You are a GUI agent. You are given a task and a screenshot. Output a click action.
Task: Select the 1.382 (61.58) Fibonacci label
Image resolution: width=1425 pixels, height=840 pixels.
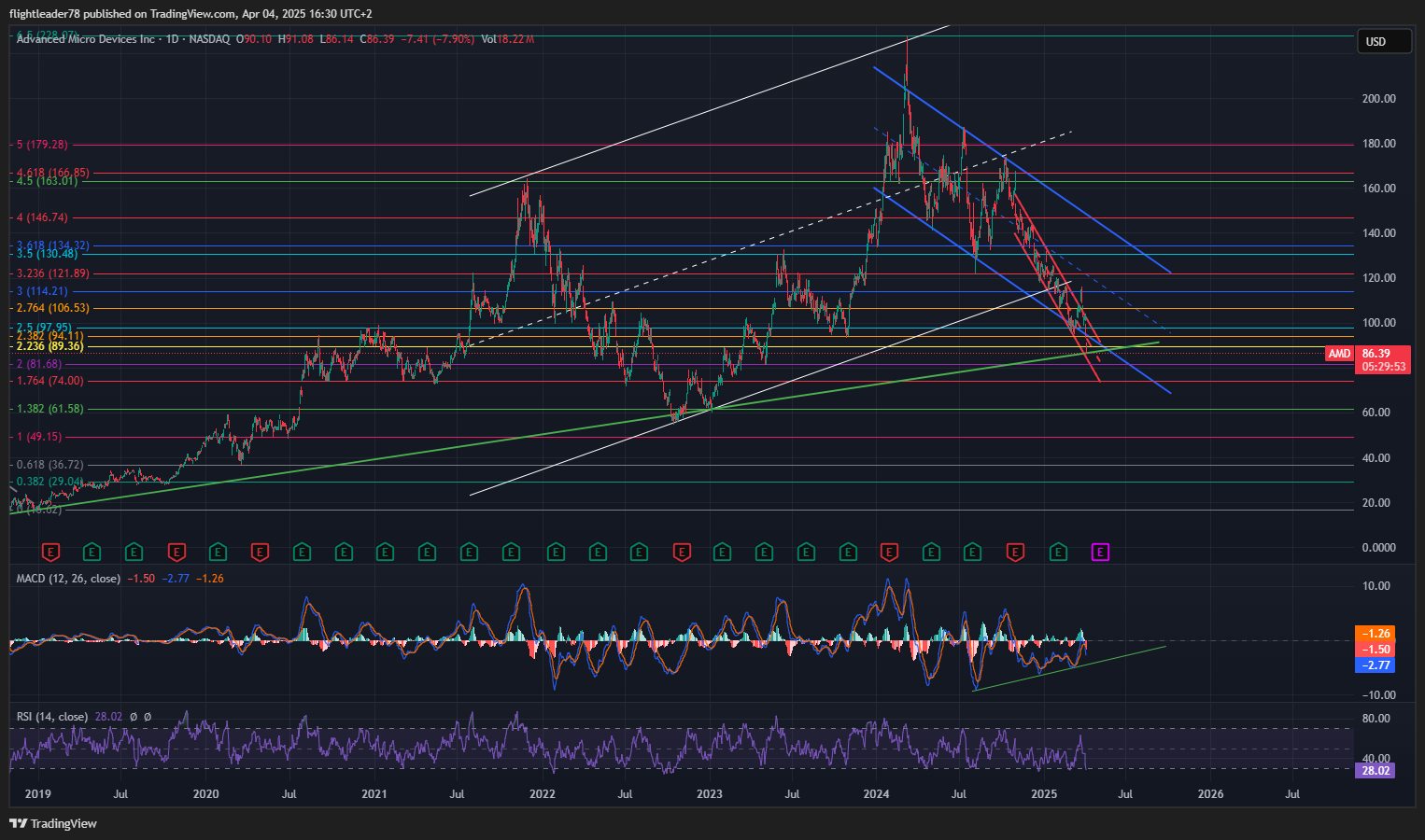point(50,409)
